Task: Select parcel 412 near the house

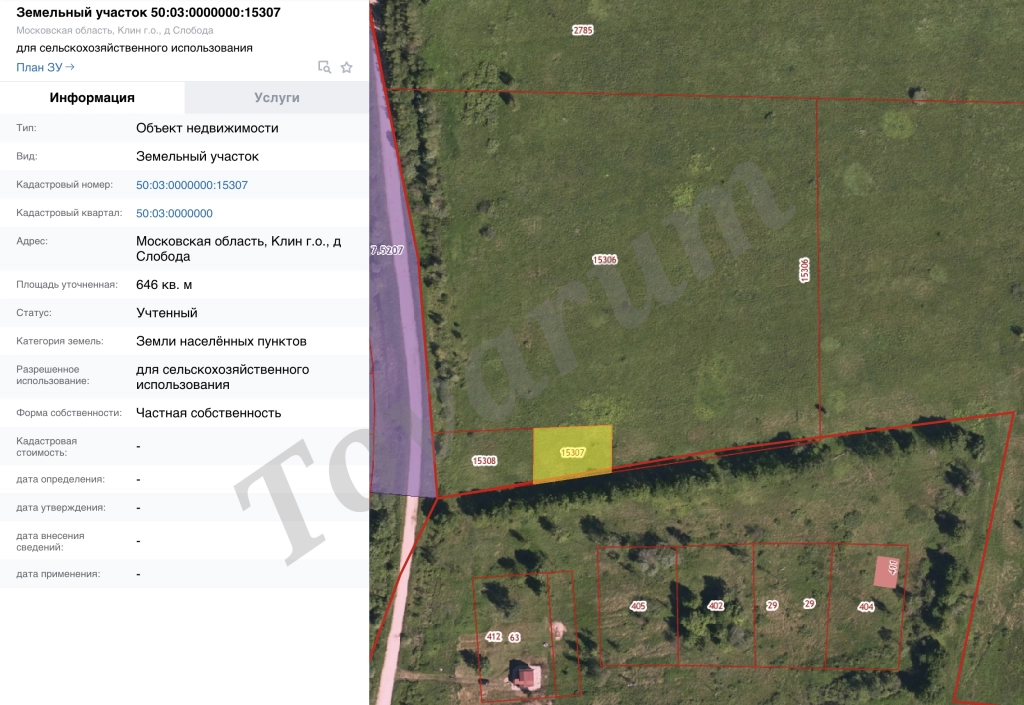Action: 494,636
